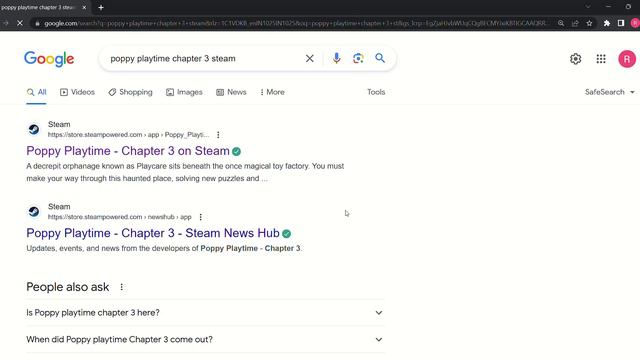Toggle the browser side panel
The image size is (640, 360).
click(x=621, y=23)
